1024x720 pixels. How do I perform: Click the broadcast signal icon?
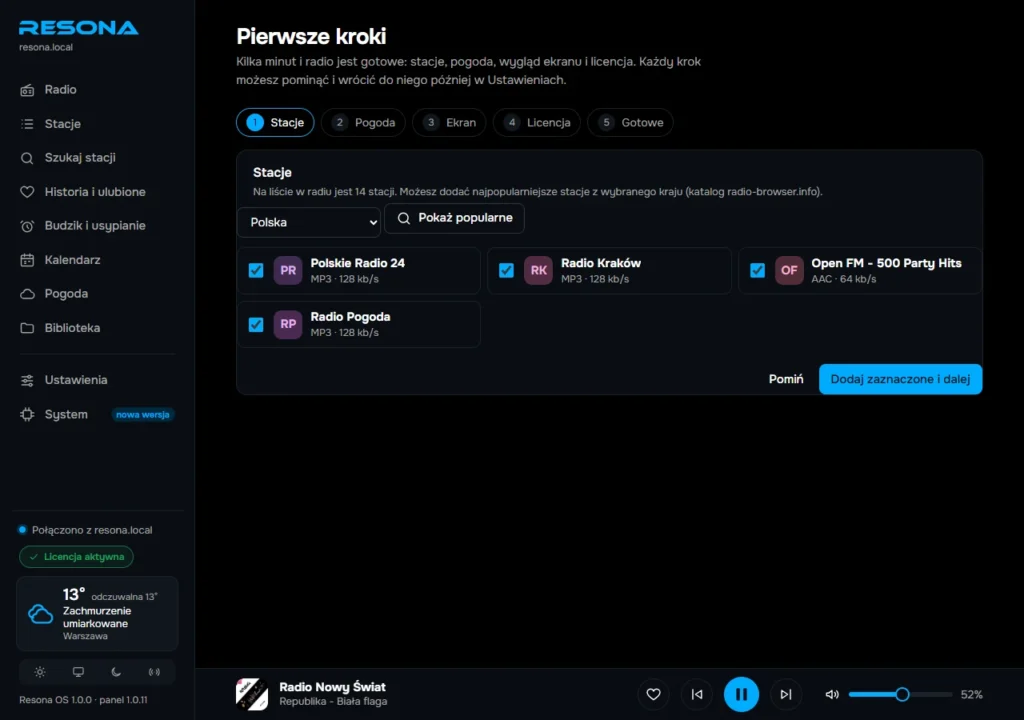pos(154,672)
